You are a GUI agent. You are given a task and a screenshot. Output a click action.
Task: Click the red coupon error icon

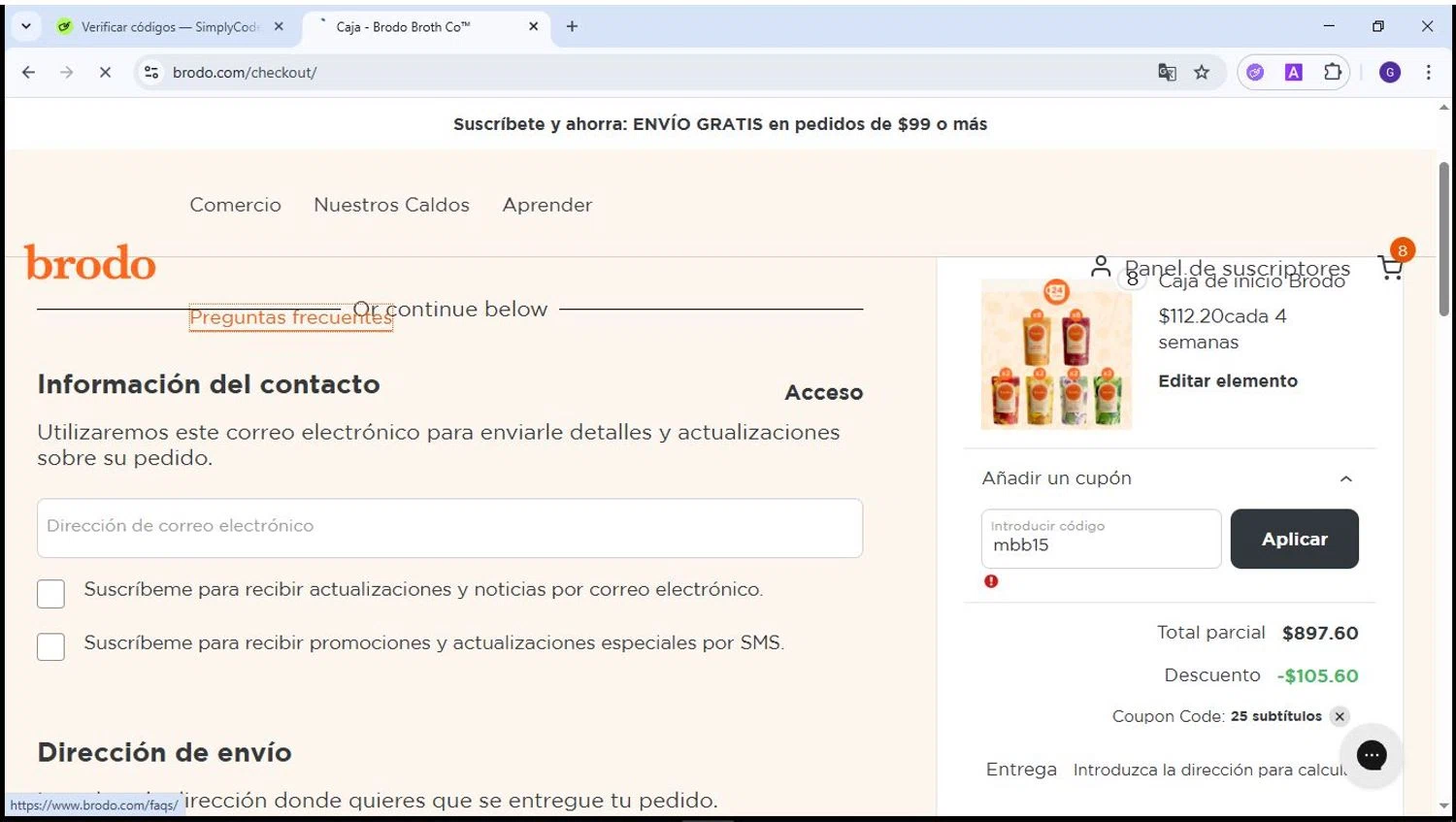[x=991, y=581]
